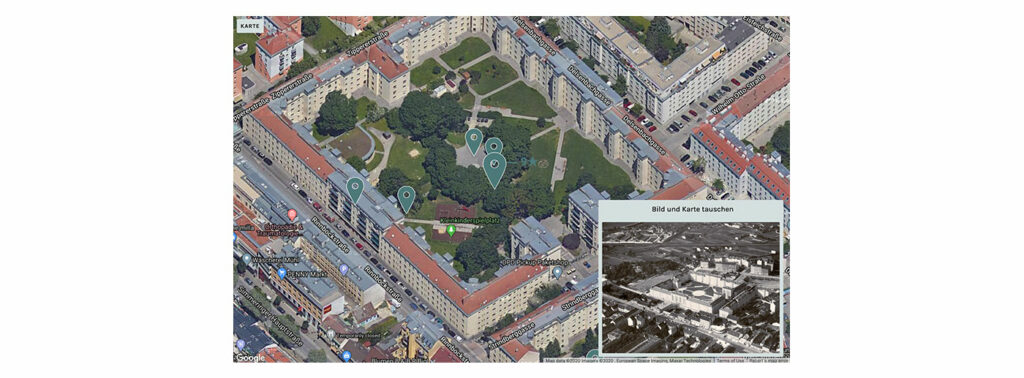This screenshot has width=1024, height=378.
Task: Open the Terms of Use link
Action: coord(731,360)
